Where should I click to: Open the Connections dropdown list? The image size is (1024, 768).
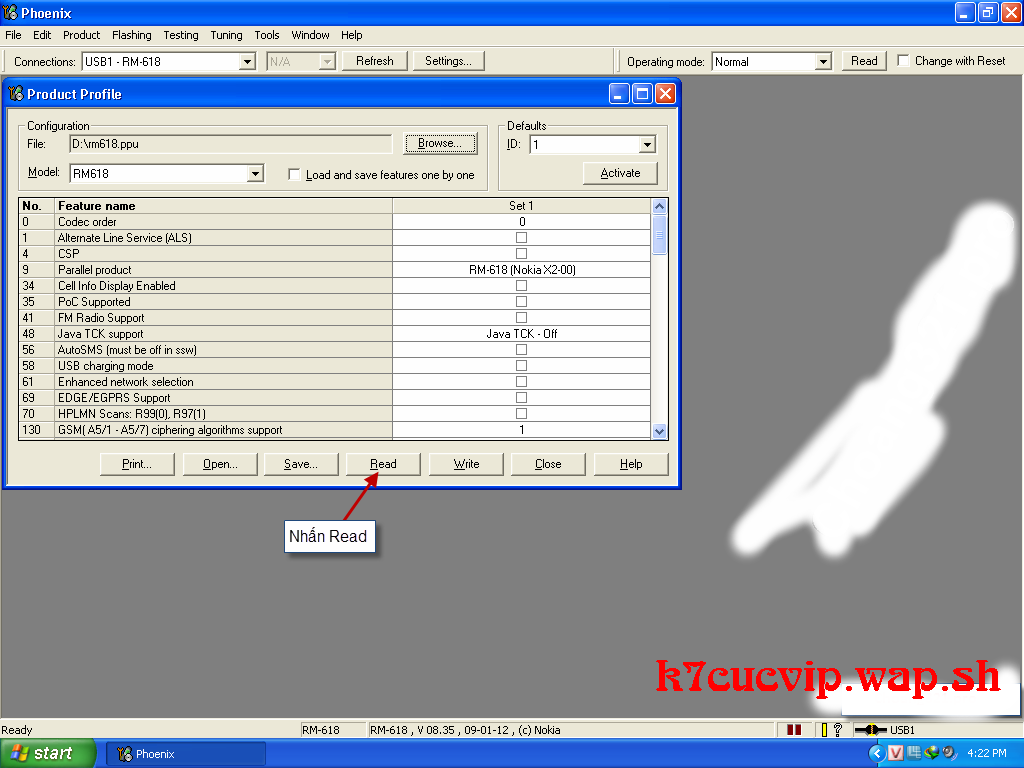(245, 61)
